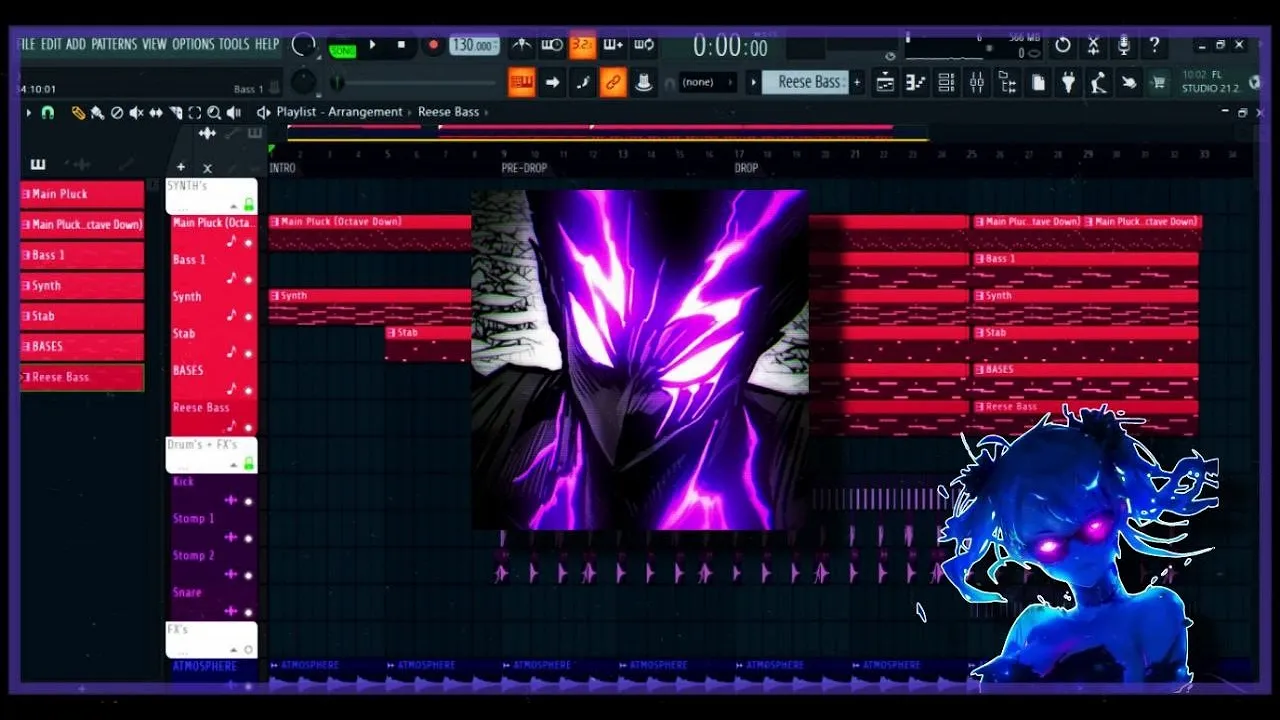Mute the Snare track dot

248,611
